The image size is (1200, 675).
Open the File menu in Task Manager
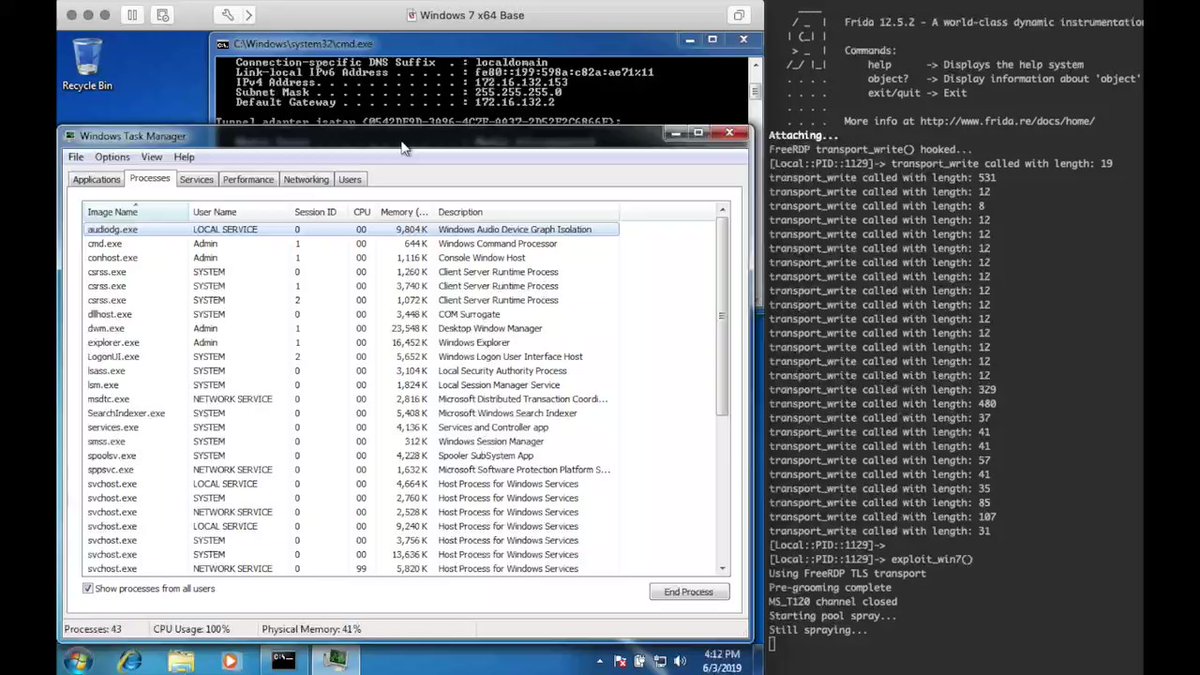76,157
